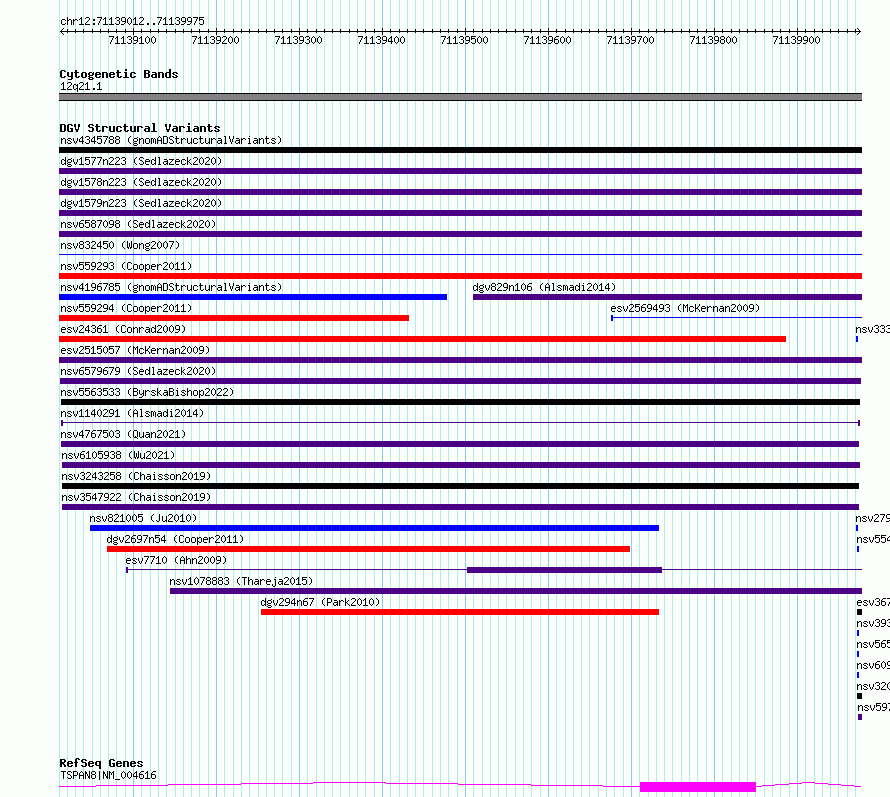
Task: Click the chr12:71139012..71139975 range label
Action: [x=132, y=21]
